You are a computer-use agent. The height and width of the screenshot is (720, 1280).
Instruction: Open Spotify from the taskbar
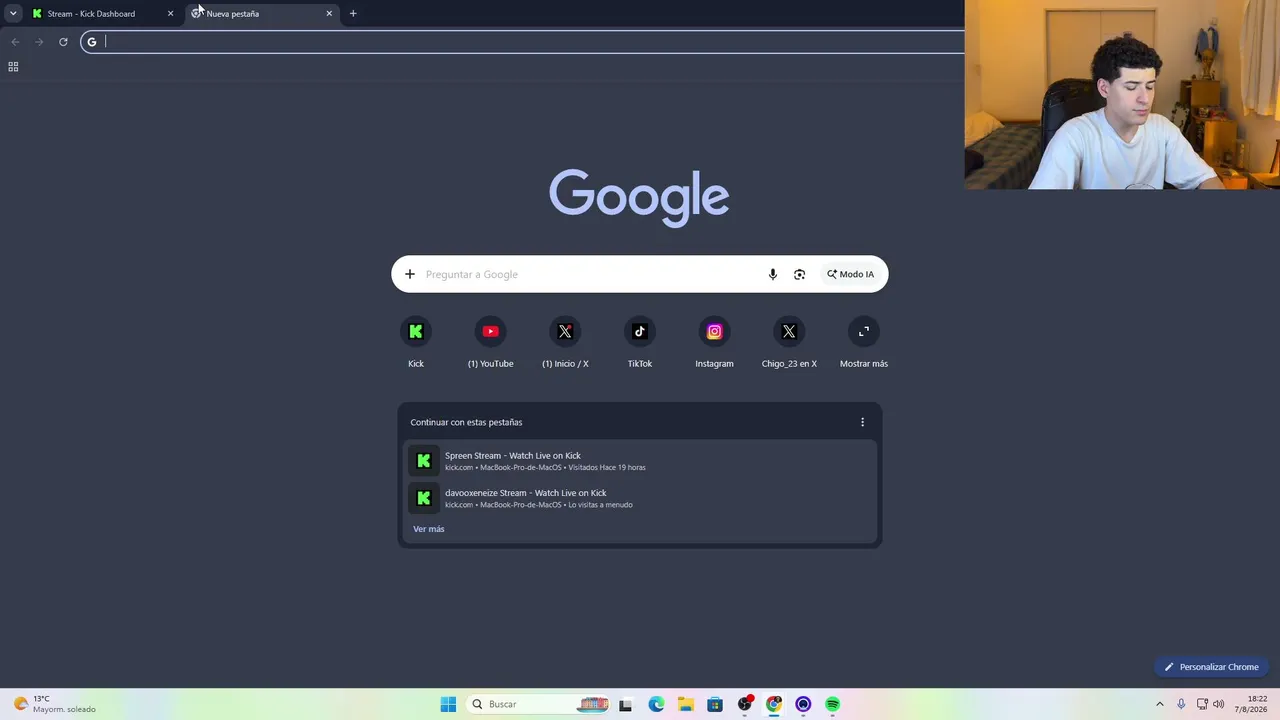tap(833, 704)
